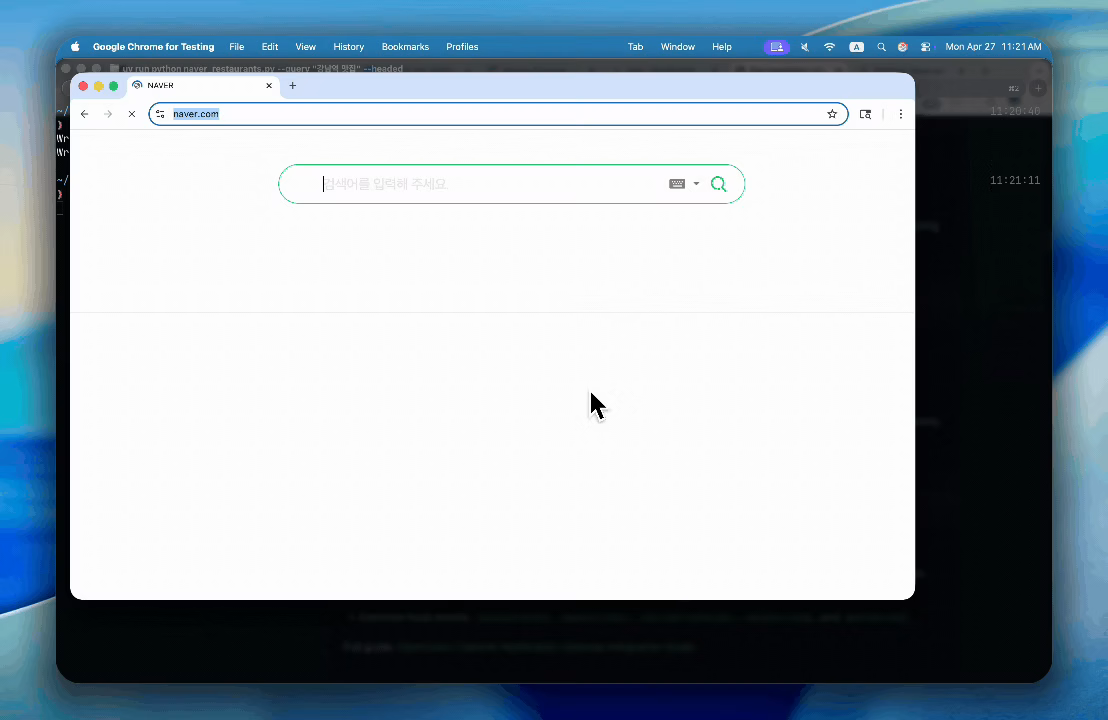This screenshot has width=1108, height=720.
Task: Expand the arrow beside the keyboard icon
Action: (x=696, y=184)
